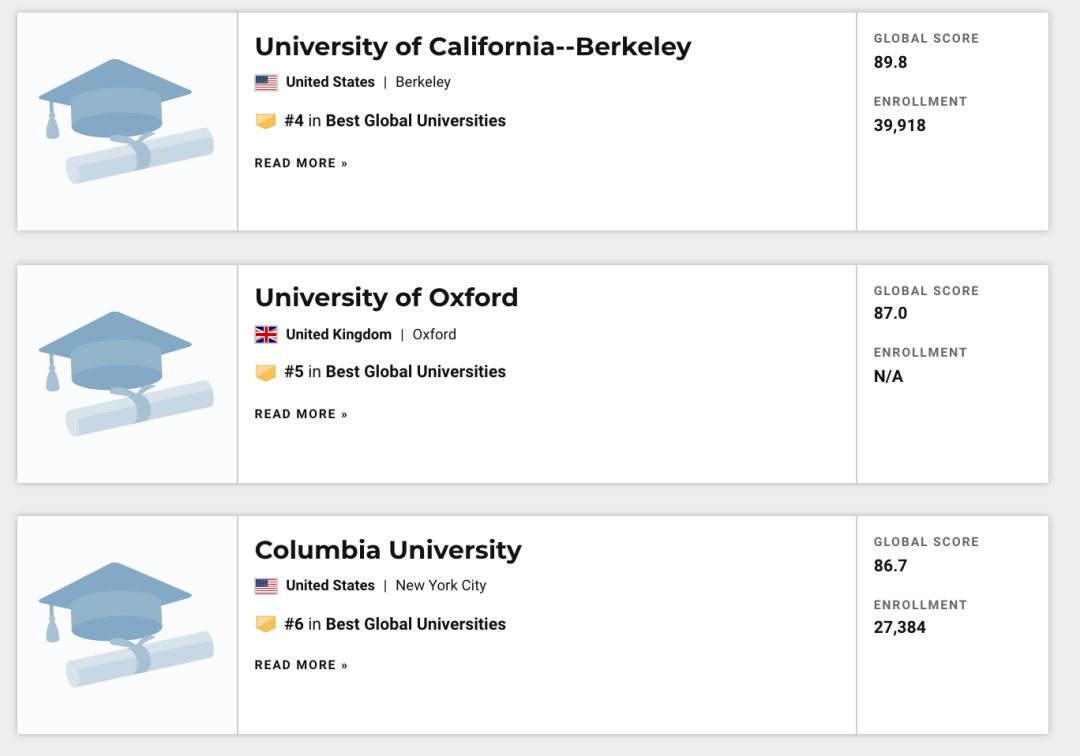Open Berkeley's #4 in Best Global Universities link
The width and height of the screenshot is (1080, 756).
[395, 121]
